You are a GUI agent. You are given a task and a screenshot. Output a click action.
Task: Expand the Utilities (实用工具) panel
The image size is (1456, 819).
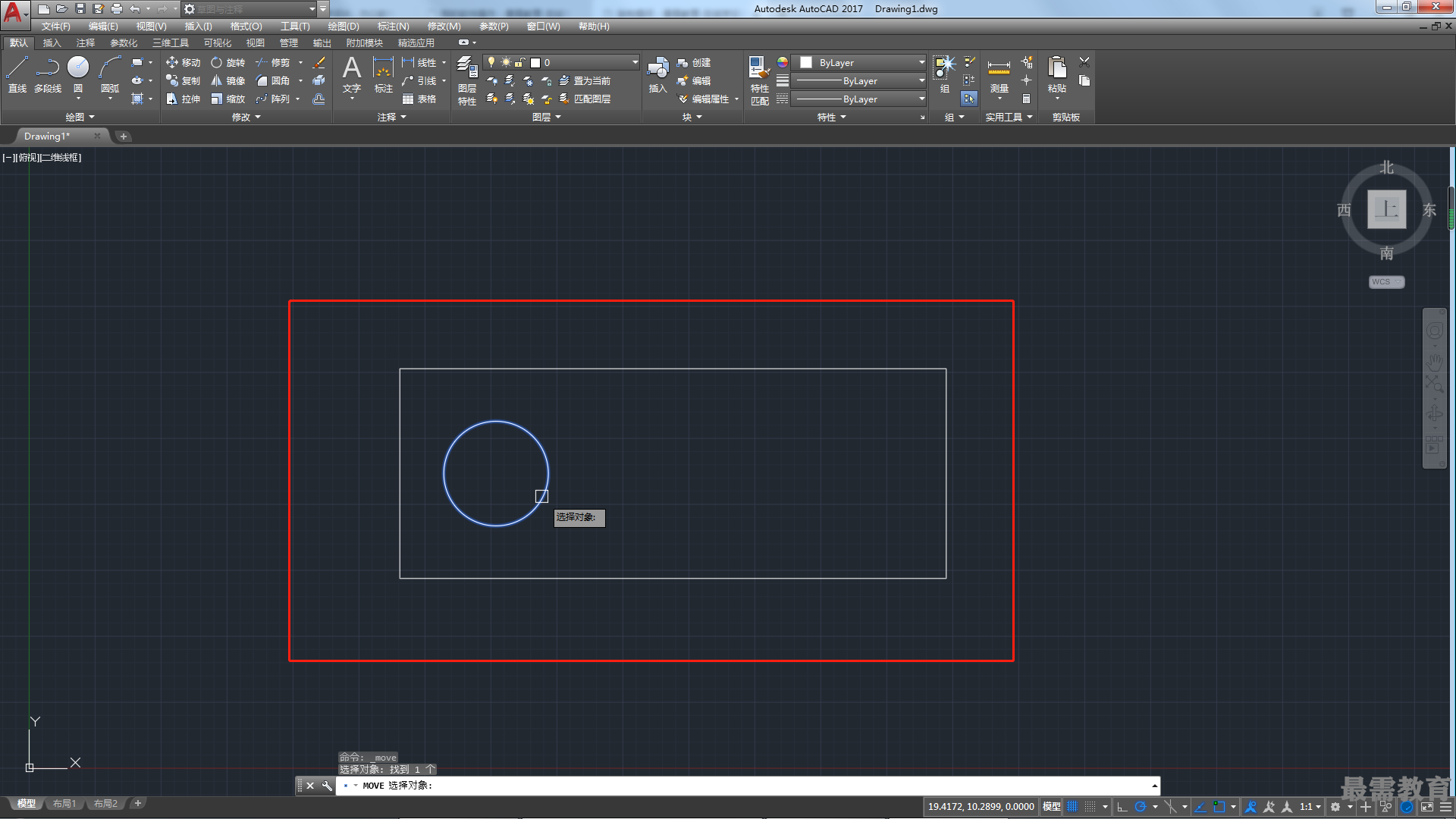tap(1009, 117)
